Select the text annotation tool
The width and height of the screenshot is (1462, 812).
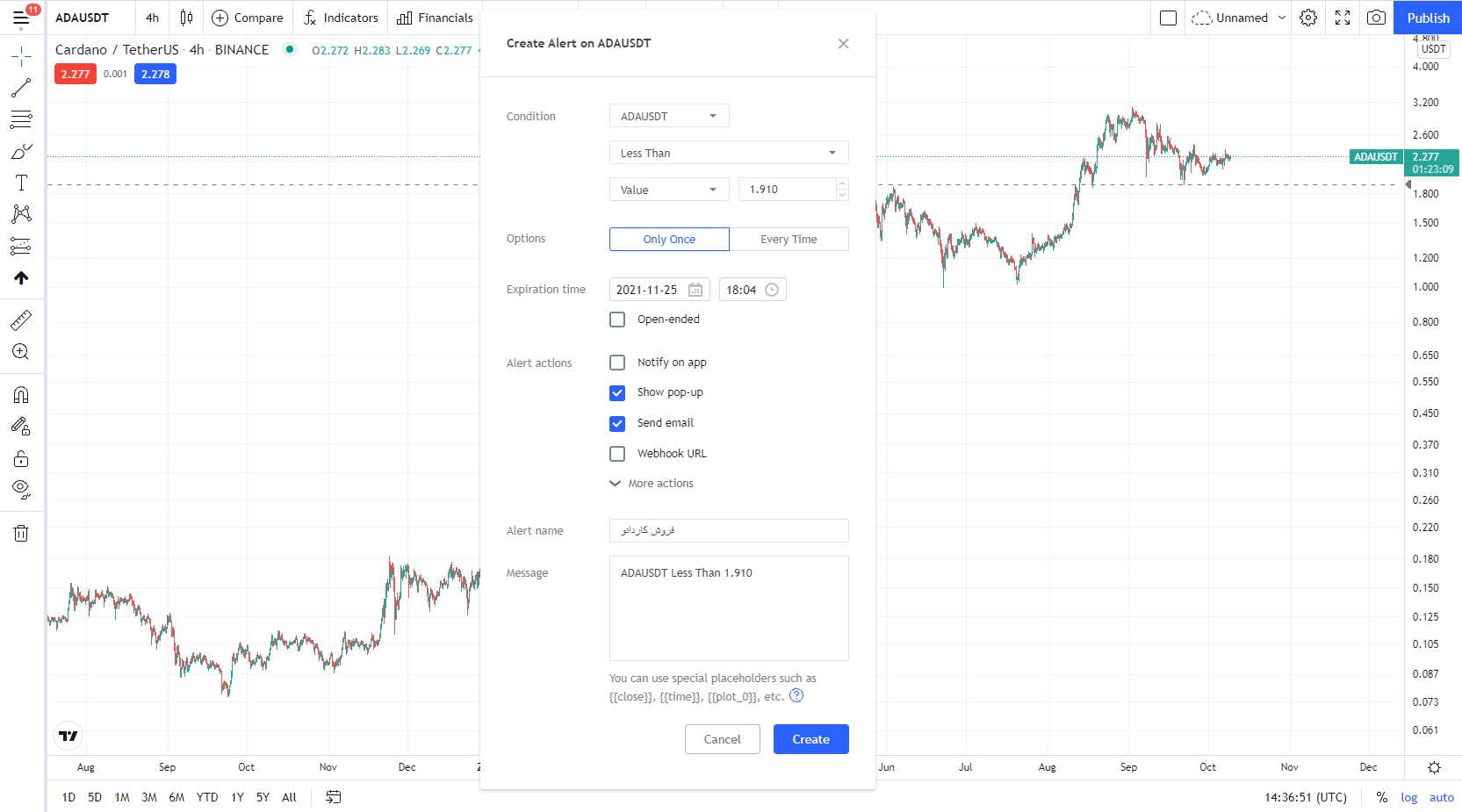(21, 183)
